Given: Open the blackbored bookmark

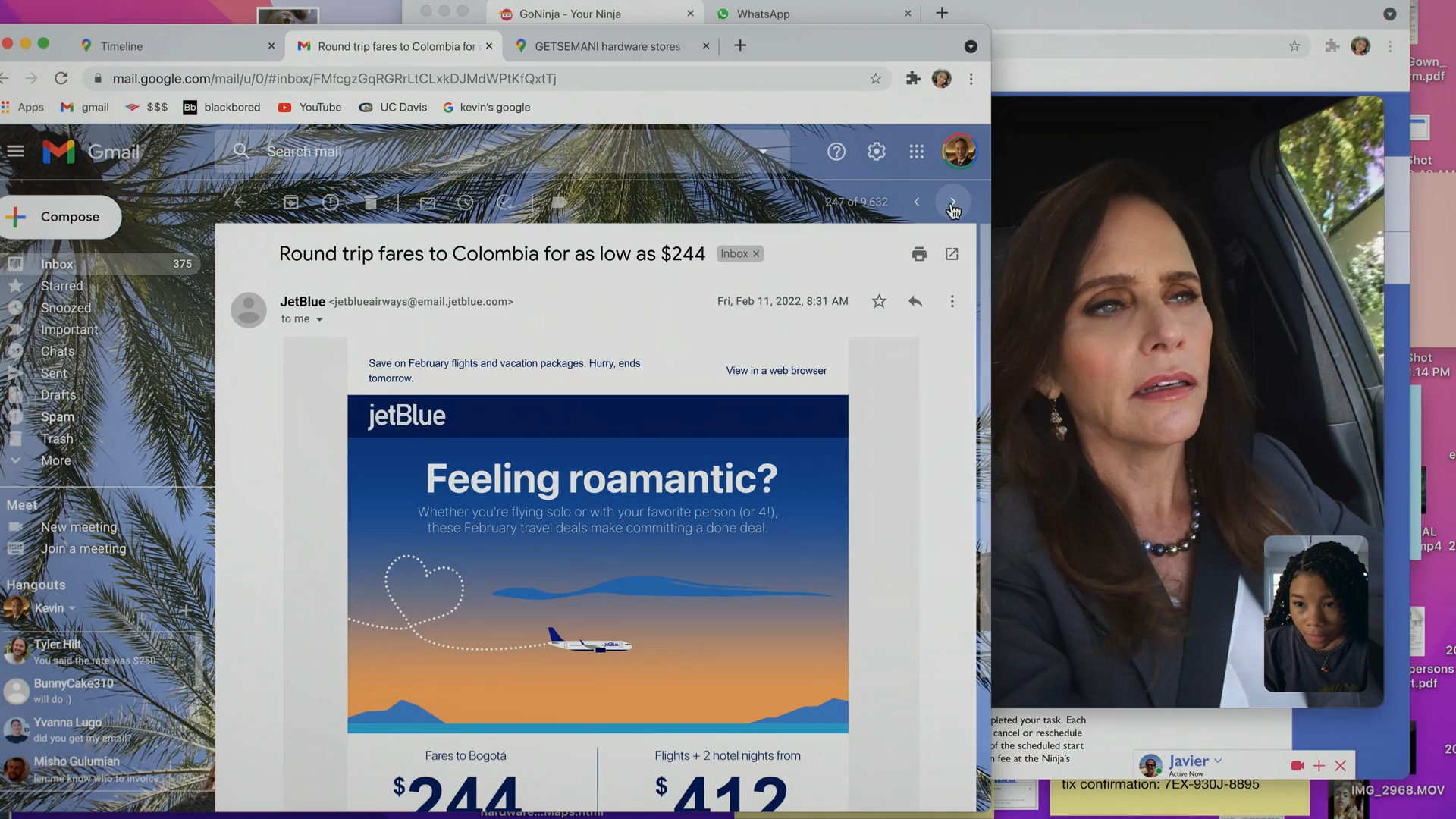Looking at the screenshot, I should (221, 108).
